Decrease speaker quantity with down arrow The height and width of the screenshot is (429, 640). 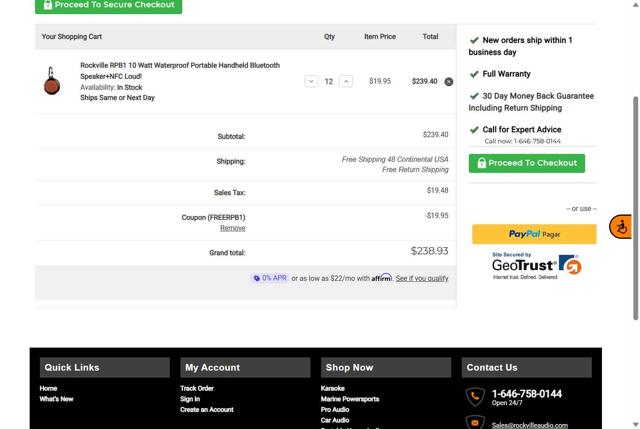tap(311, 81)
